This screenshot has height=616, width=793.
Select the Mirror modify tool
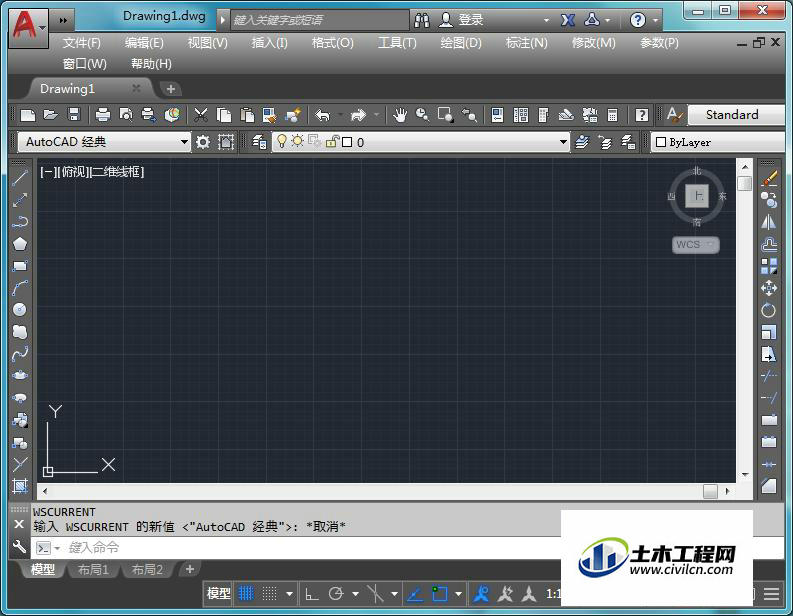[x=769, y=222]
